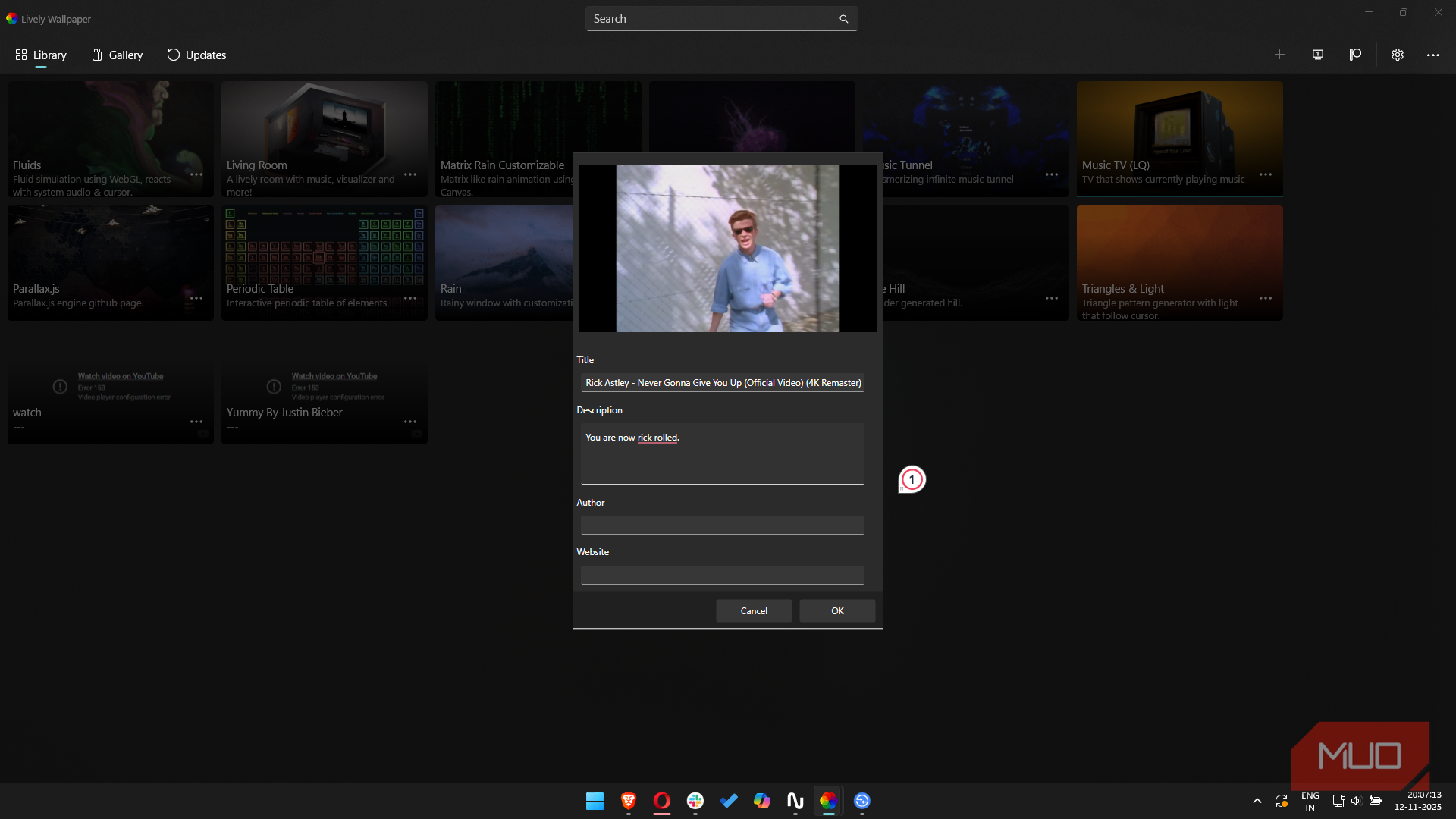Screen dimensions: 1456x819
Task: Open the top-right more options ellipsis
Action: click(x=1433, y=55)
